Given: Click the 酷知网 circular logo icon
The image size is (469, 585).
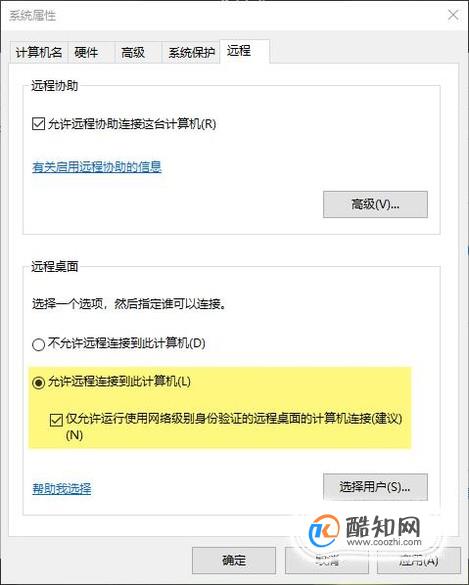Looking at the screenshot, I should point(324,530).
